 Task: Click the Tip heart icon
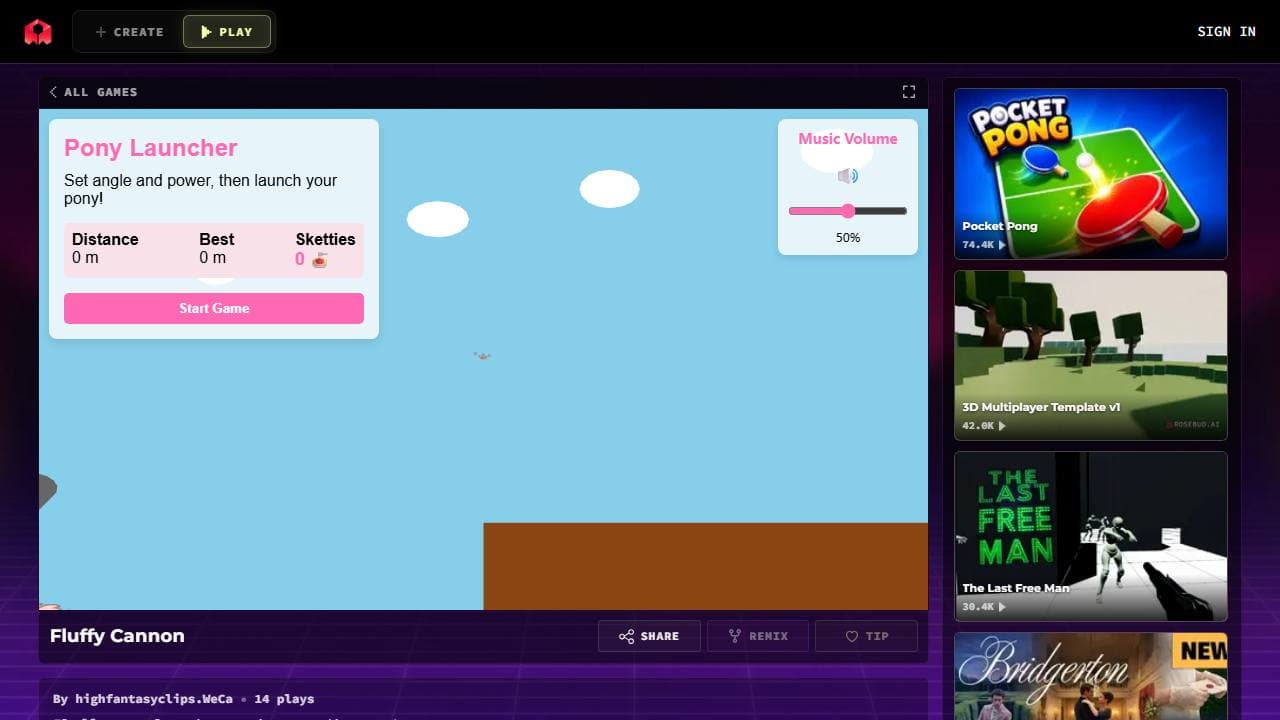pyautogui.click(x=852, y=636)
